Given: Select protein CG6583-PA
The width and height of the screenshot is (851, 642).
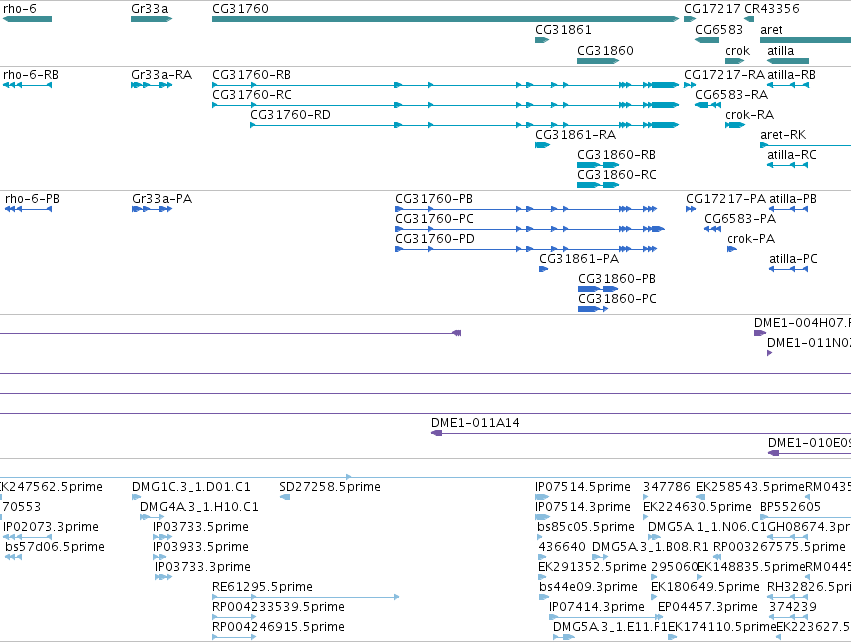Looking at the screenshot, I should coord(740,219).
